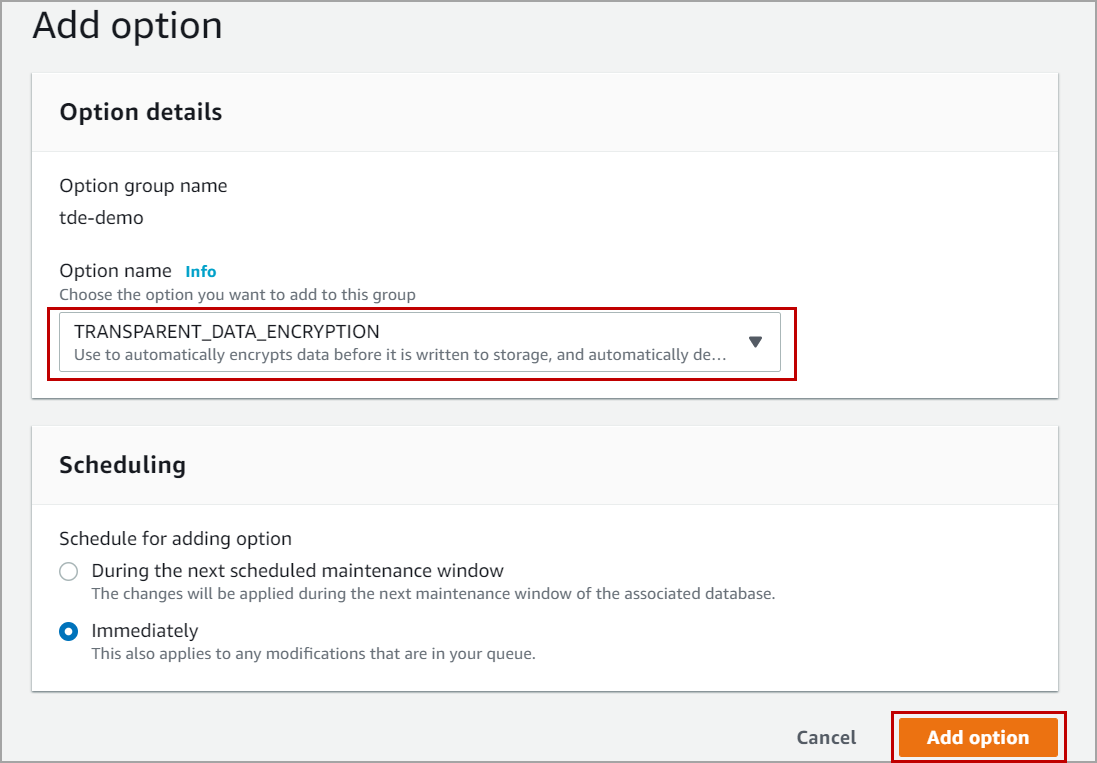This screenshot has width=1097, height=763.
Task: Click the encryption description inside the dropdown
Action: 400,354
